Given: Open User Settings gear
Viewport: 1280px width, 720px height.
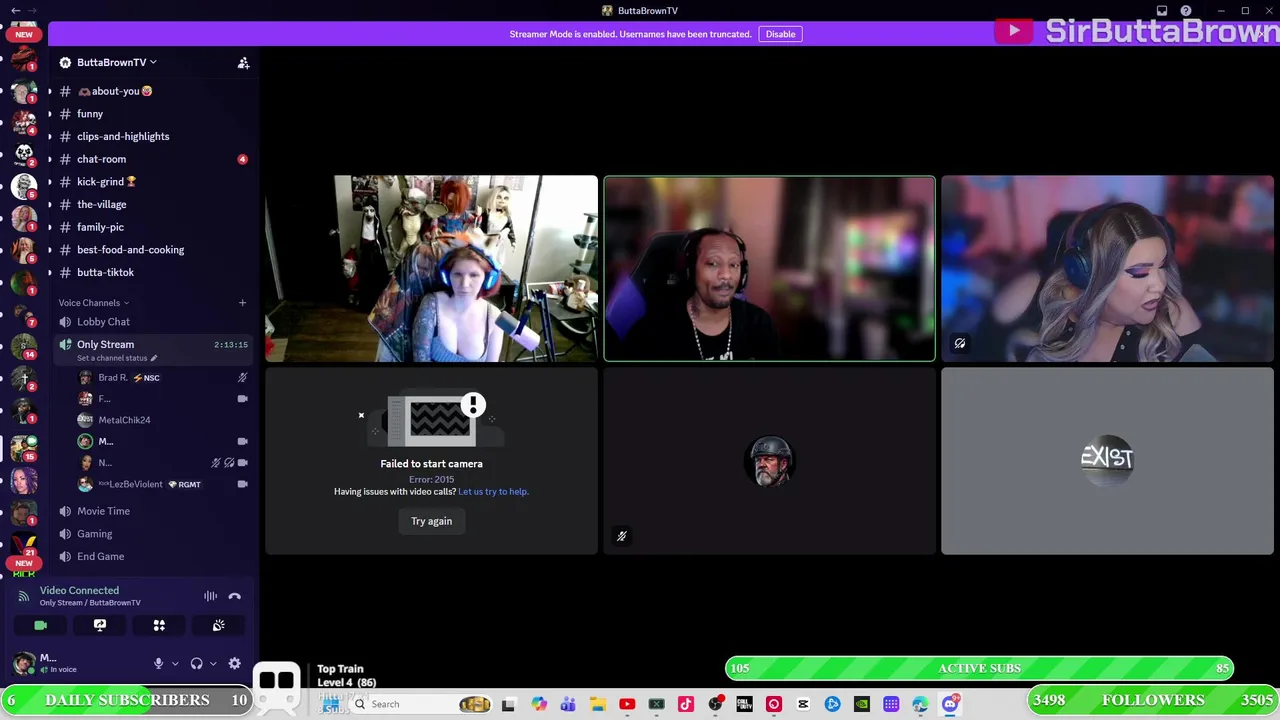Looking at the screenshot, I should pyautogui.click(x=235, y=663).
